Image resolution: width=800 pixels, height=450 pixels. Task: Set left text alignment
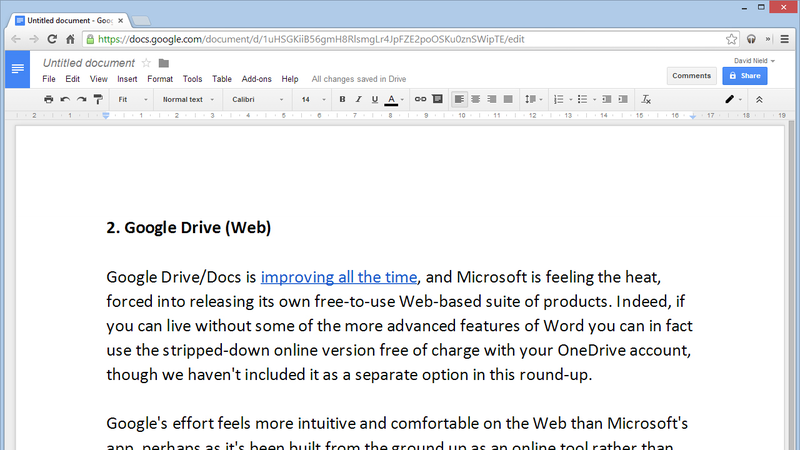click(459, 99)
